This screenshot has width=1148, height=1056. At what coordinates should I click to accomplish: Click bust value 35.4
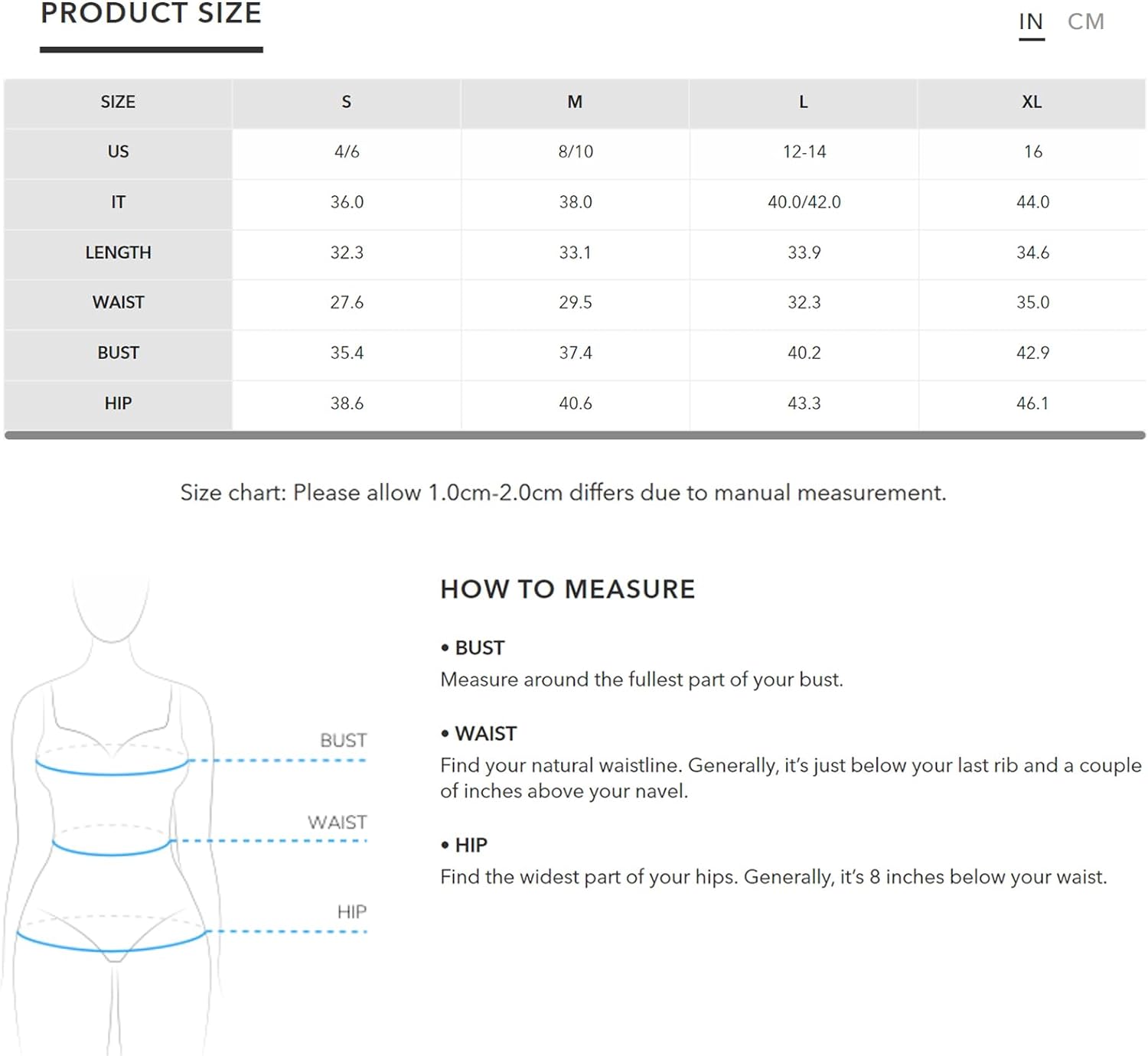click(x=347, y=353)
